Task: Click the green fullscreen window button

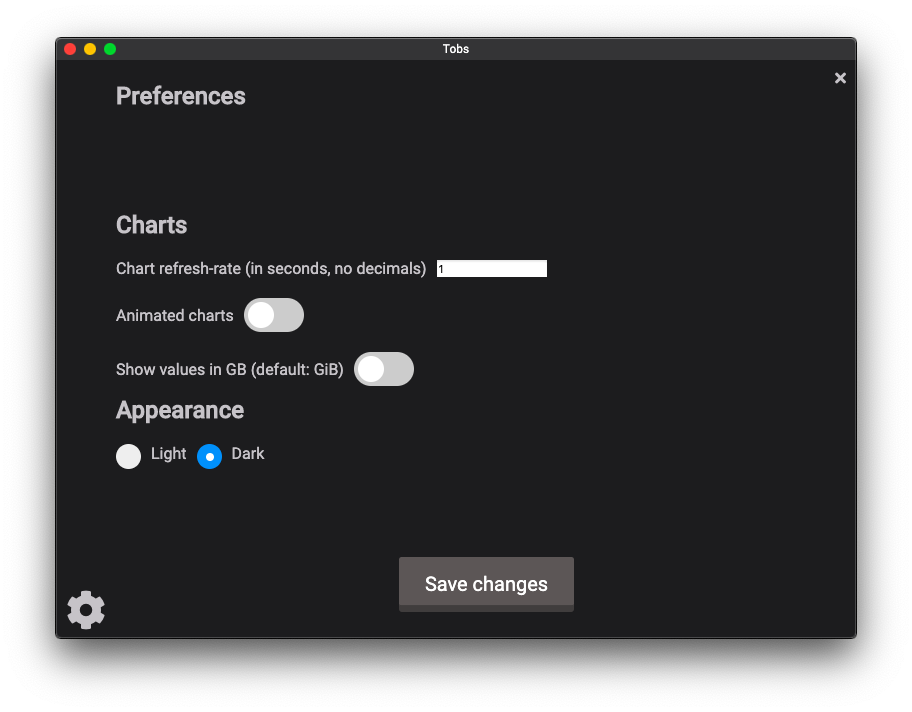Action: 110,49
